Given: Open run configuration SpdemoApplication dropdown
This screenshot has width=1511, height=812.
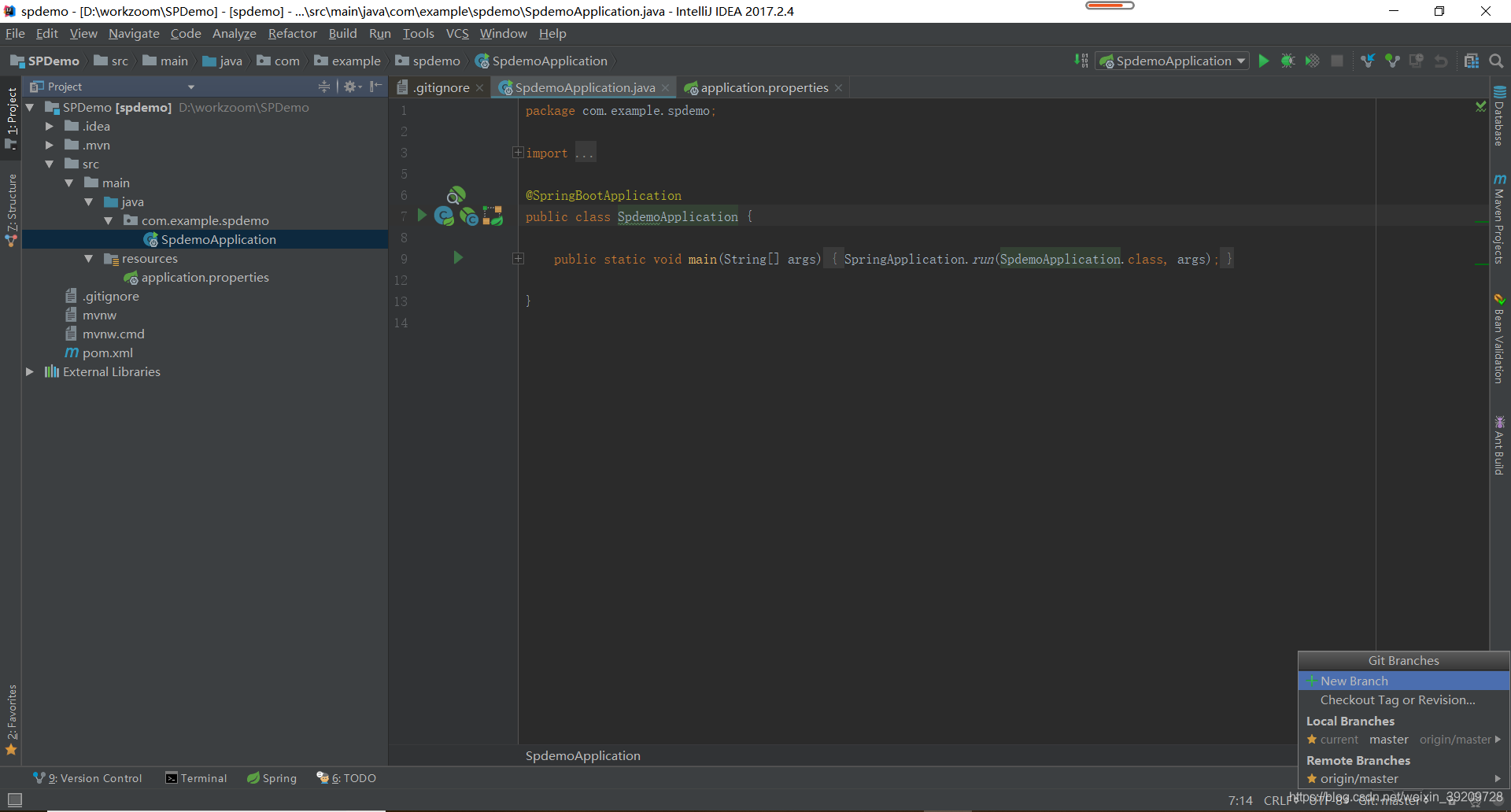Looking at the screenshot, I should pos(1173,61).
